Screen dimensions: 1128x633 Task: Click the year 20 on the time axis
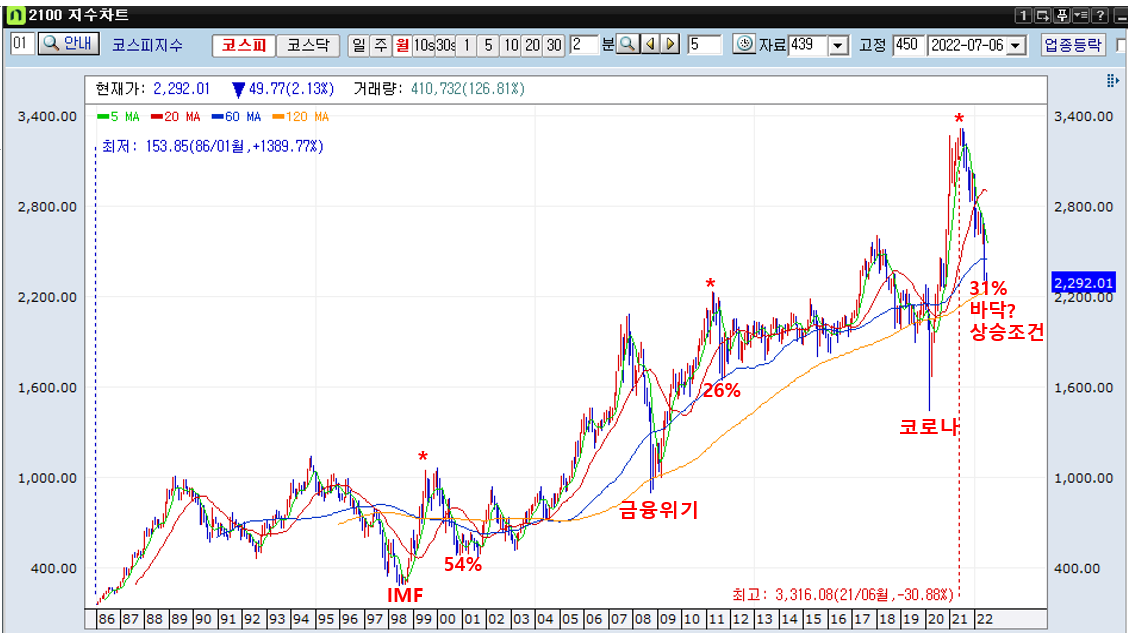[x=935, y=619]
